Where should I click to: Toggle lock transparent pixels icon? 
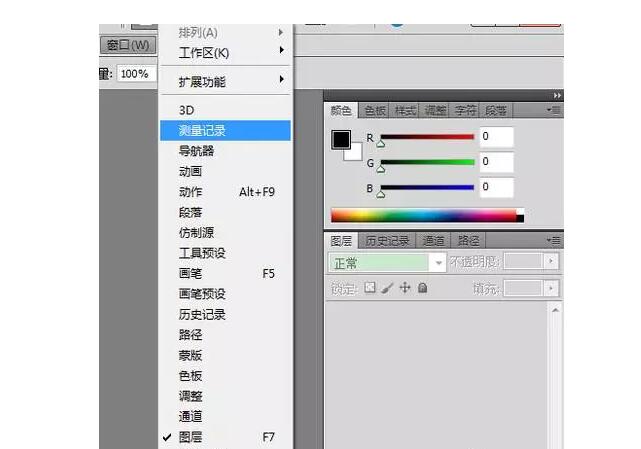[370, 288]
